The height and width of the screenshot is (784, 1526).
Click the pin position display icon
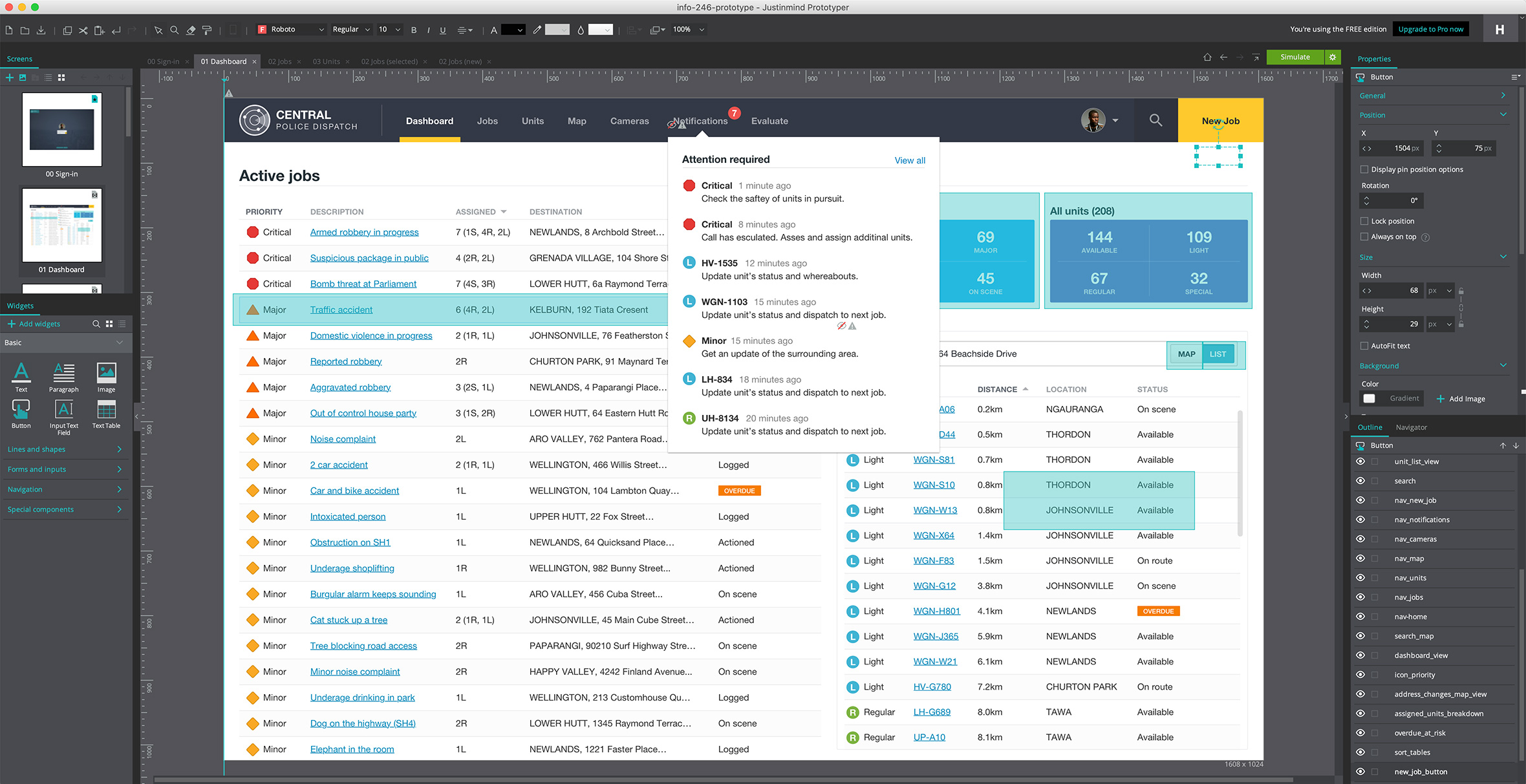(1364, 168)
